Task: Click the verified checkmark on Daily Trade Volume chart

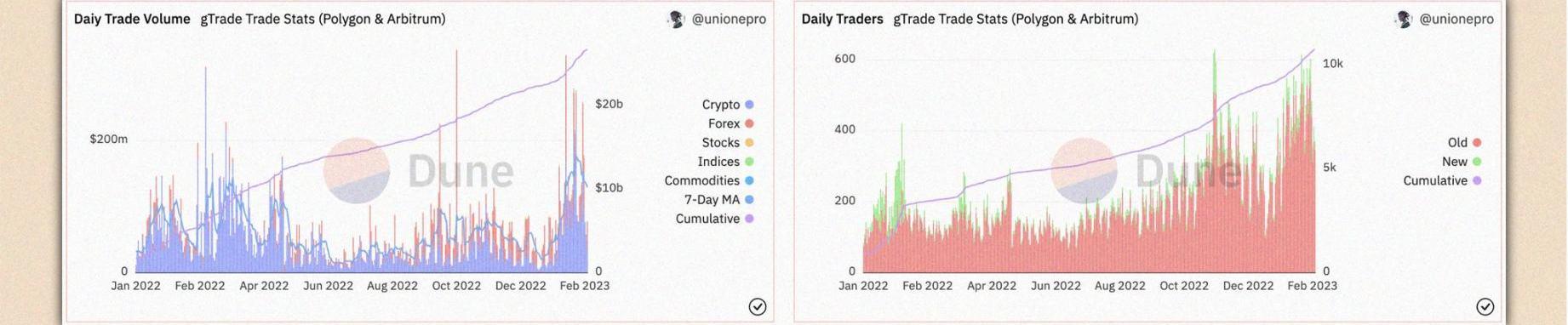Action: tap(757, 307)
